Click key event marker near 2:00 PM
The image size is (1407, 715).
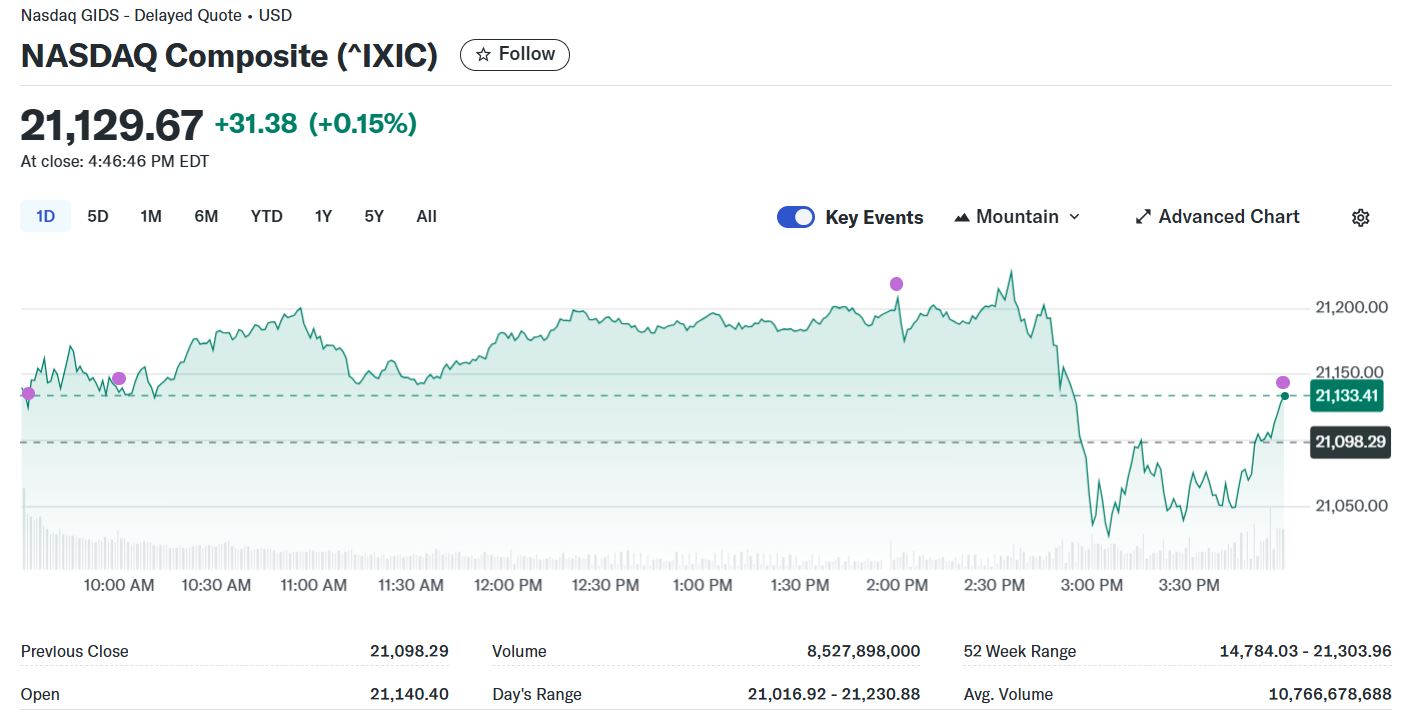896,284
